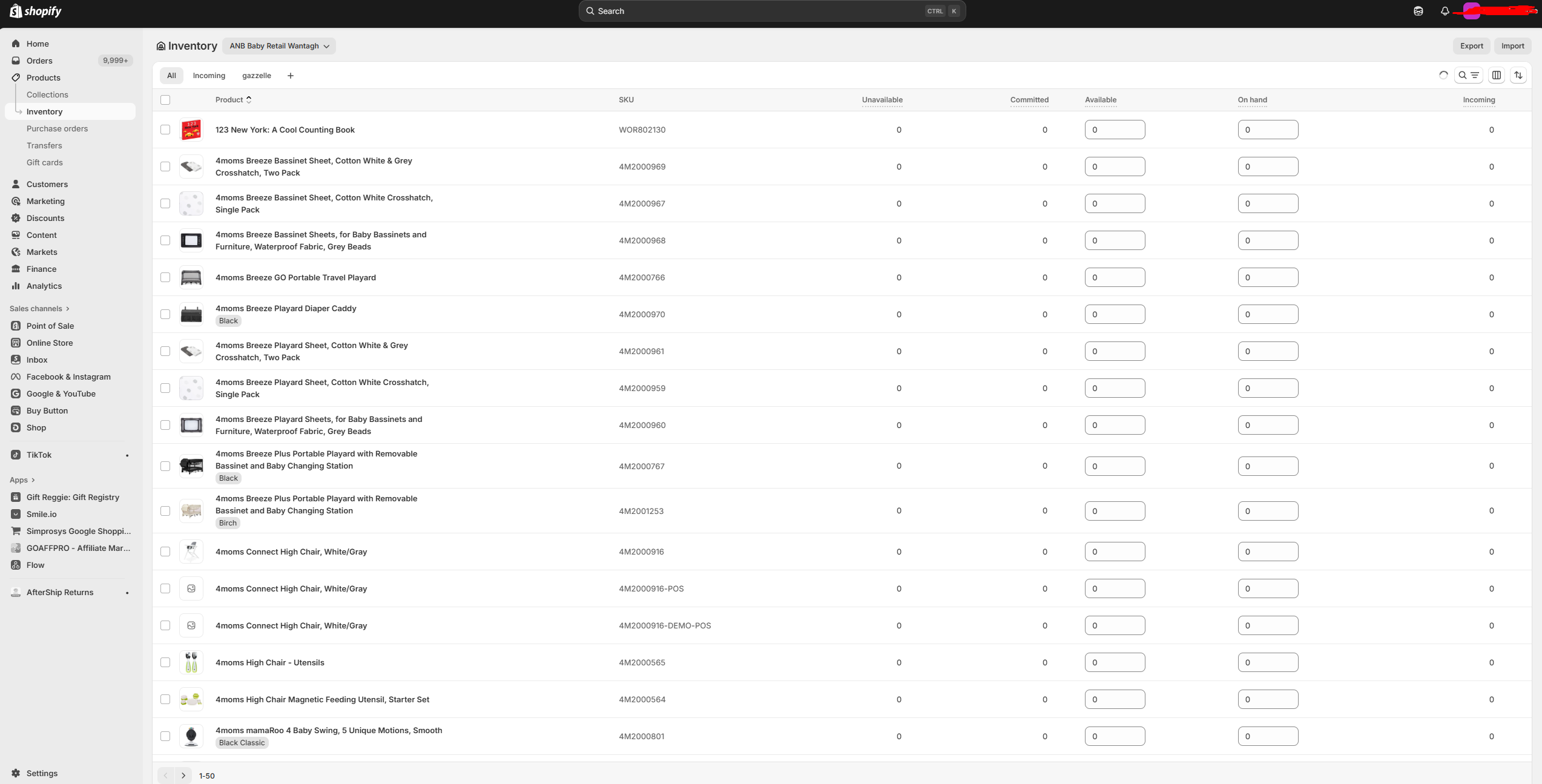Open the Sidekick assistant icon in the top bar
Viewport: 1542px width, 784px height.
coord(1418,11)
